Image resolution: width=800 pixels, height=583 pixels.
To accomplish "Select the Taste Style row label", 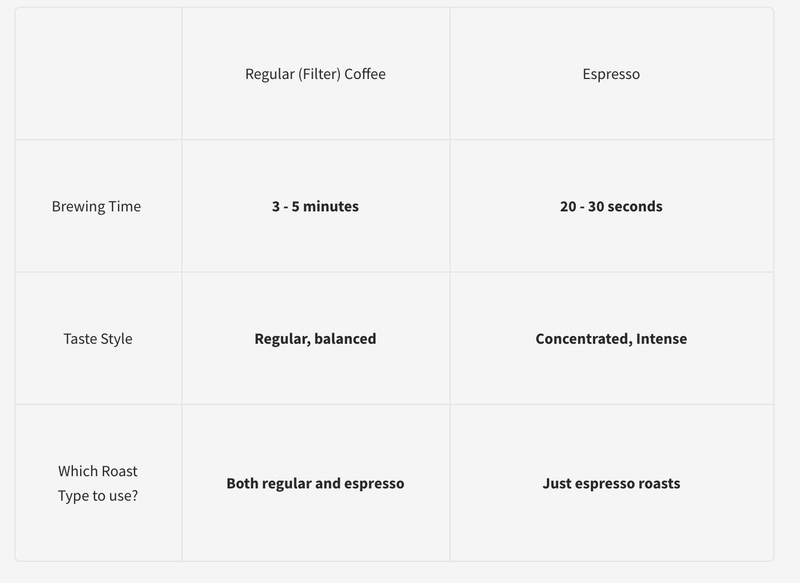I will coord(98,339).
